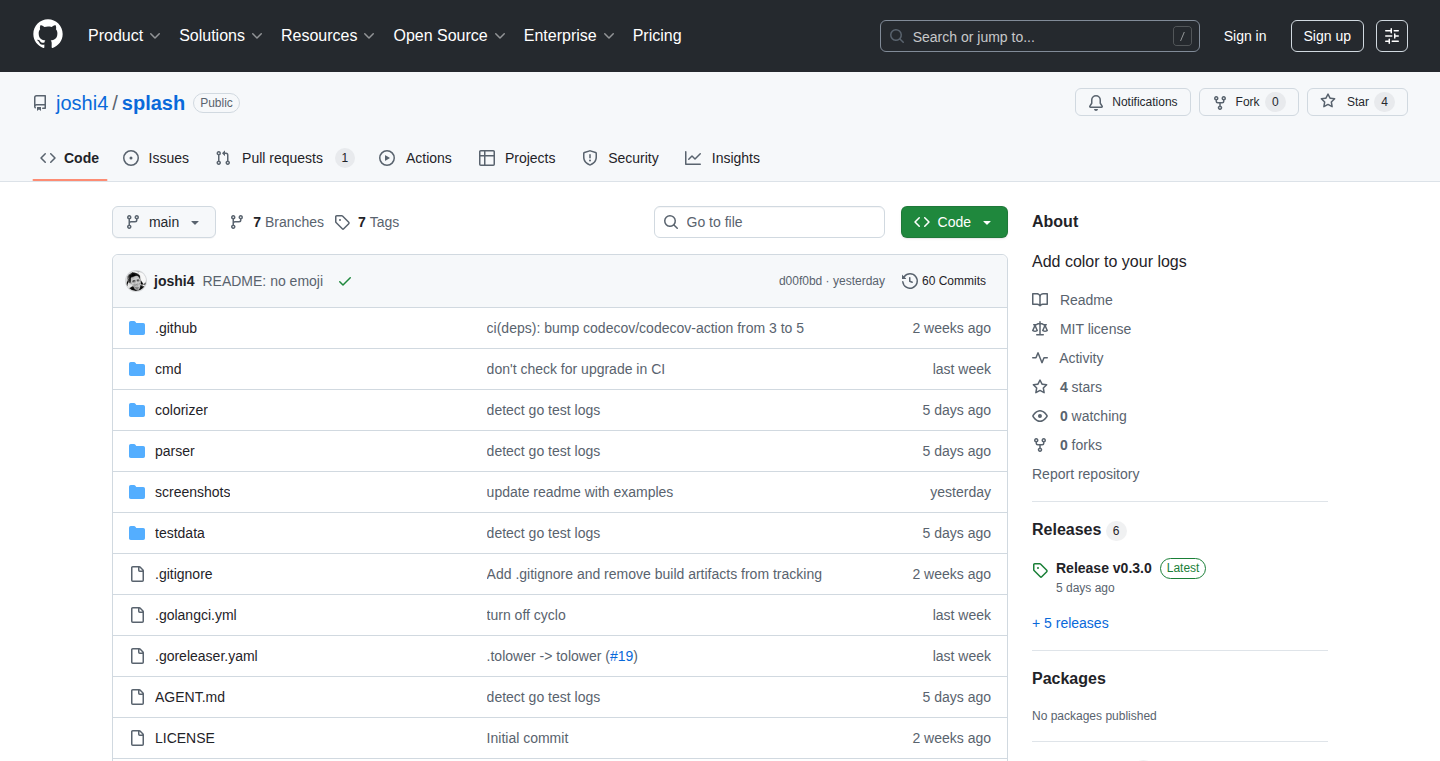1440x761 pixels.
Task: Open the Security tab
Action: pyautogui.click(x=620, y=158)
